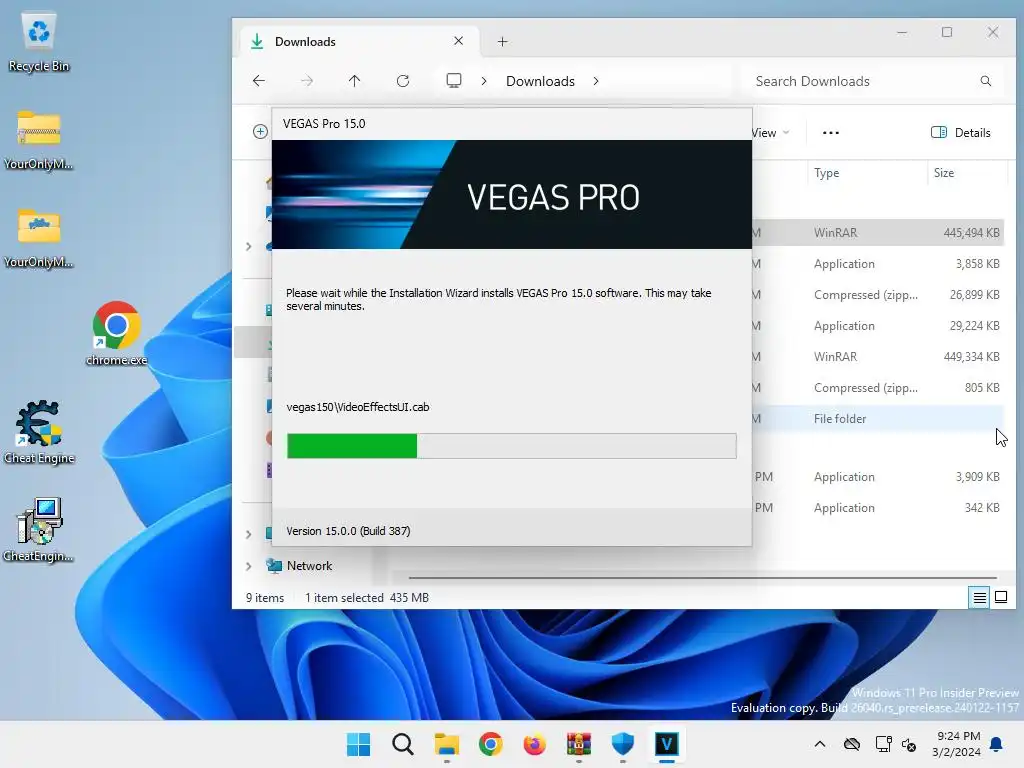Select the WinRAR row sized 445,494 KB
The width and height of the screenshot is (1024, 768).
(878, 232)
